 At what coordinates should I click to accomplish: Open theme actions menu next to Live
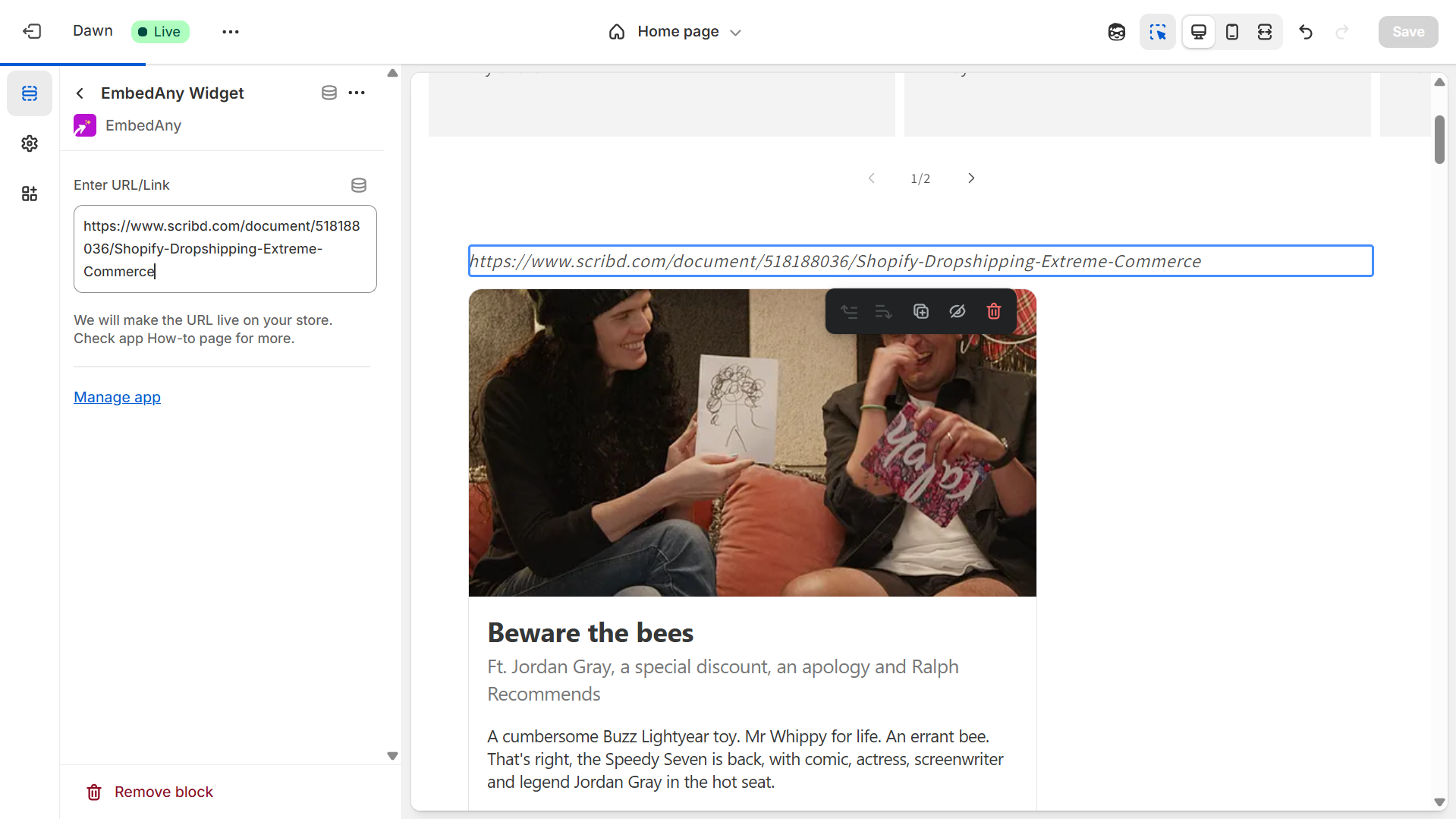tap(231, 32)
